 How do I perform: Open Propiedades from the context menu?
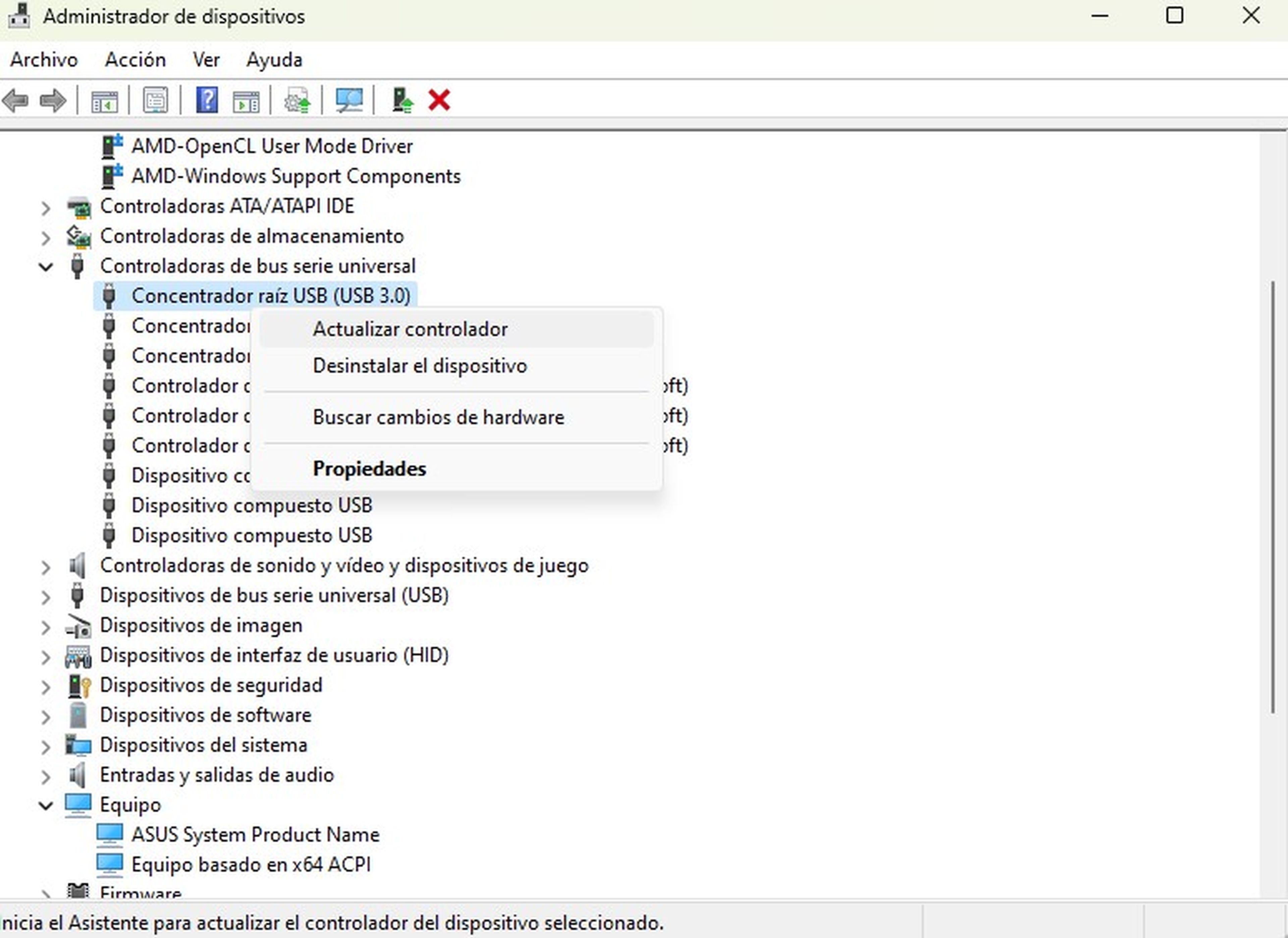pyautogui.click(x=369, y=469)
